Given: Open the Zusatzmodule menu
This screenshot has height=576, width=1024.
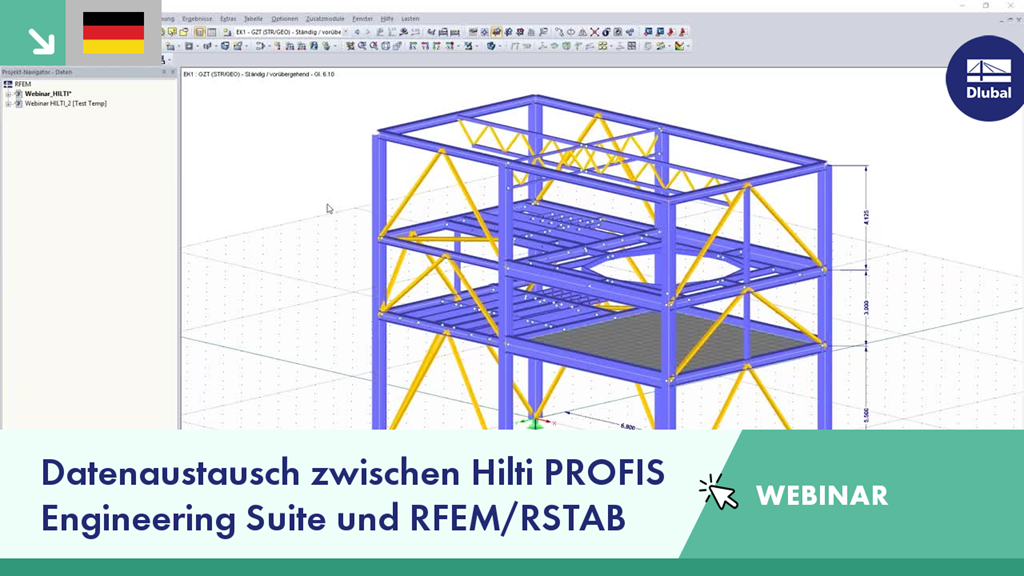Looking at the screenshot, I should pyautogui.click(x=325, y=19).
